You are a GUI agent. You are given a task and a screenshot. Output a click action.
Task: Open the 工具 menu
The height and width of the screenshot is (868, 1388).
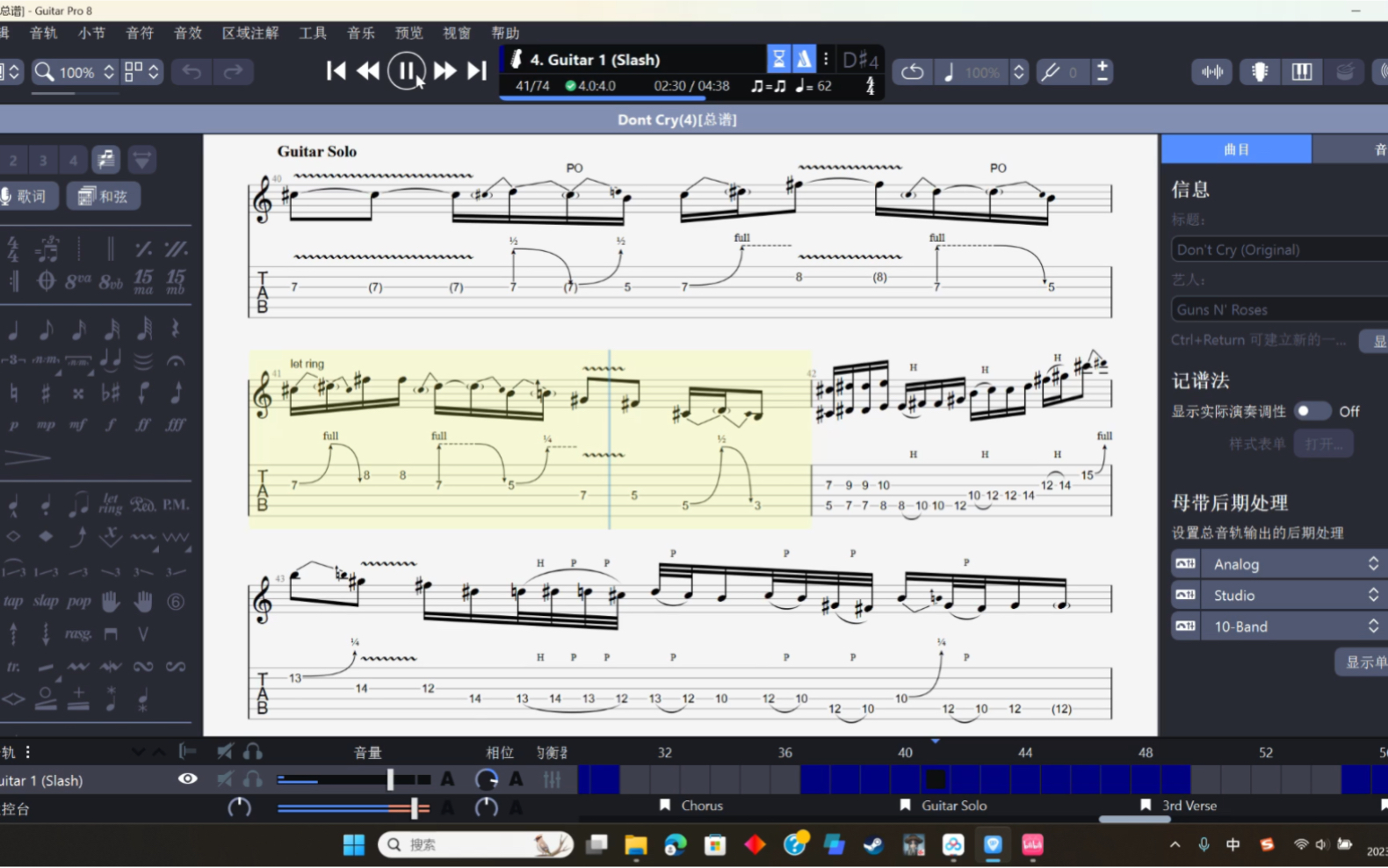[313, 33]
